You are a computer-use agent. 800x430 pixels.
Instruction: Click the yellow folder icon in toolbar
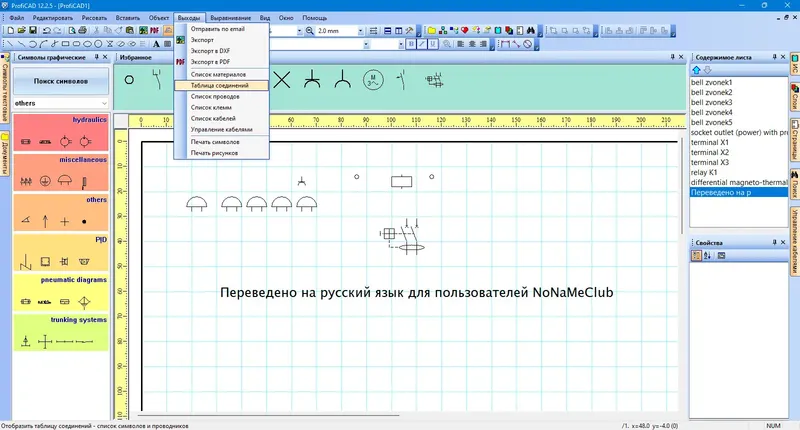pos(432,31)
